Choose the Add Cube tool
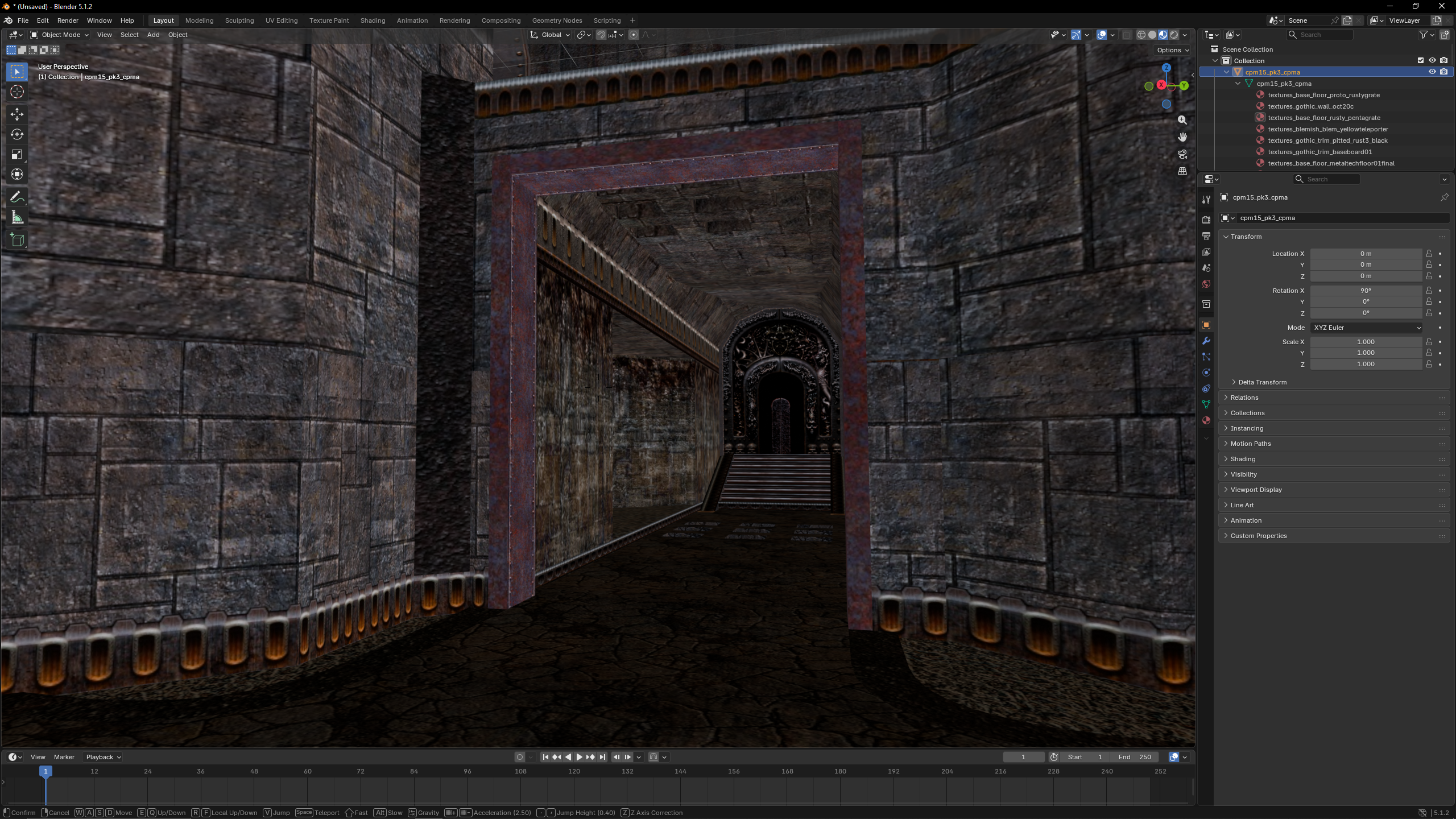This screenshot has height=819, width=1456. click(x=17, y=240)
